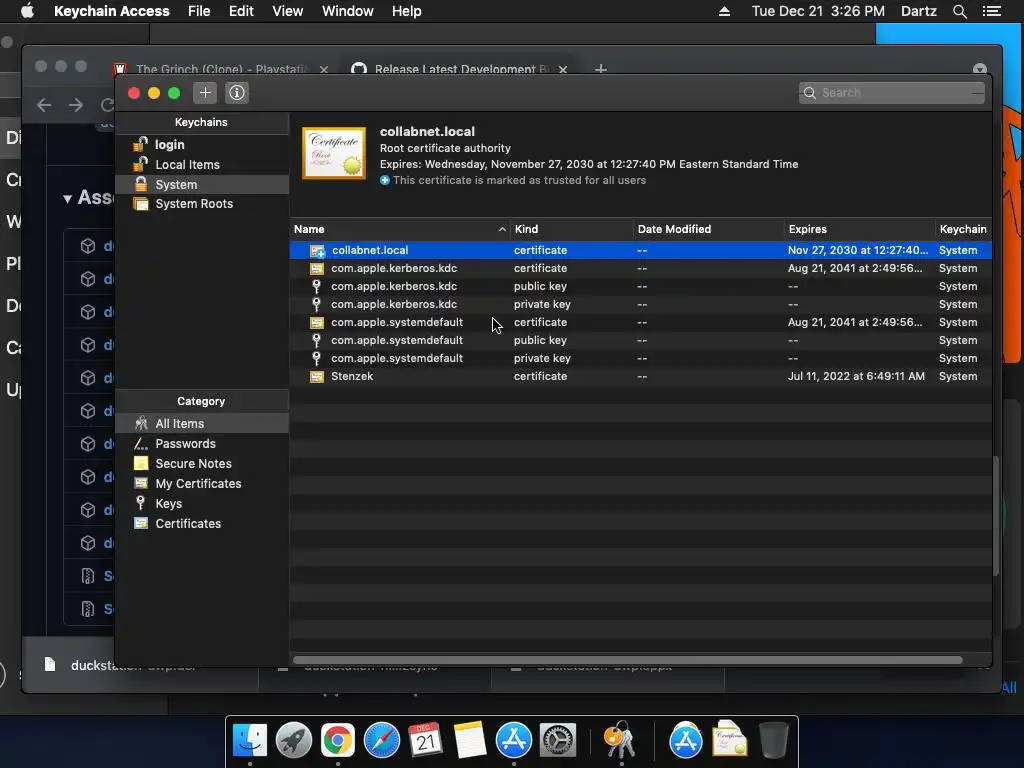Select the com.apple.kerberos.kdc certificate row
Image resolution: width=1024 pixels, height=768 pixels.
641,268
